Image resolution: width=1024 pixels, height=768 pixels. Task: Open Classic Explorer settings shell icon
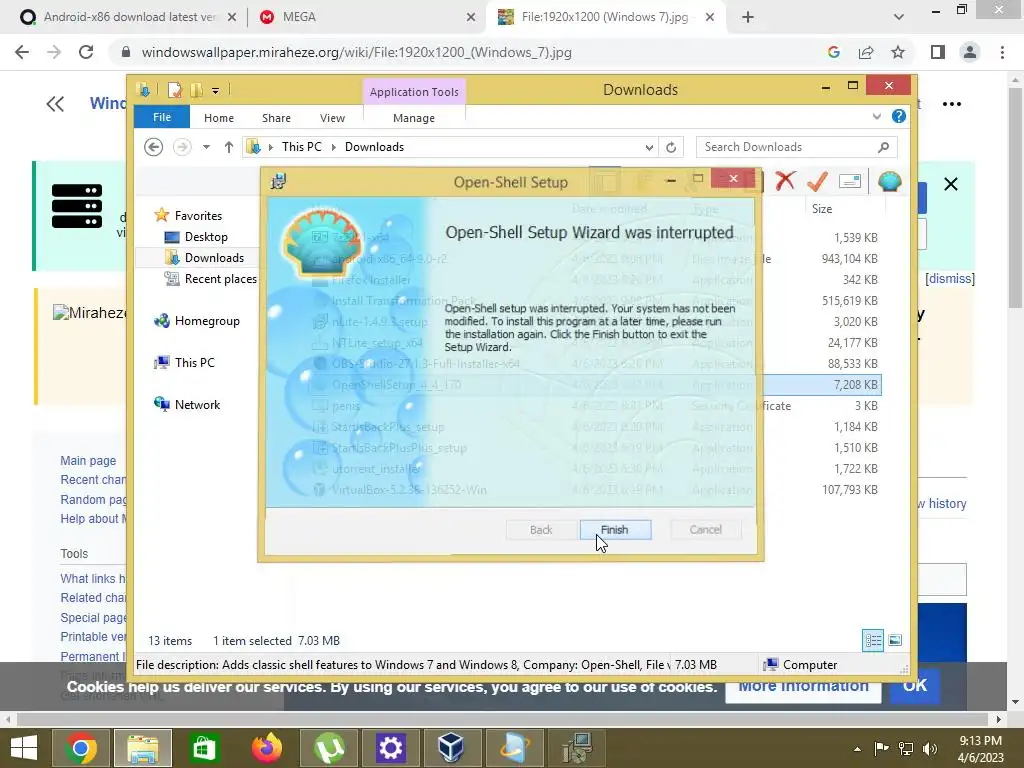coord(889,181)
